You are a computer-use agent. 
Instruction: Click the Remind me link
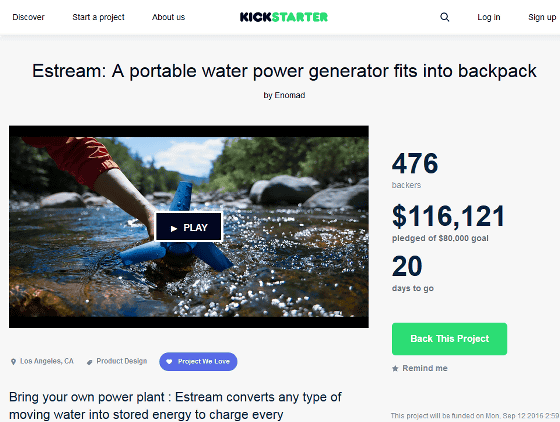[425, 368]
